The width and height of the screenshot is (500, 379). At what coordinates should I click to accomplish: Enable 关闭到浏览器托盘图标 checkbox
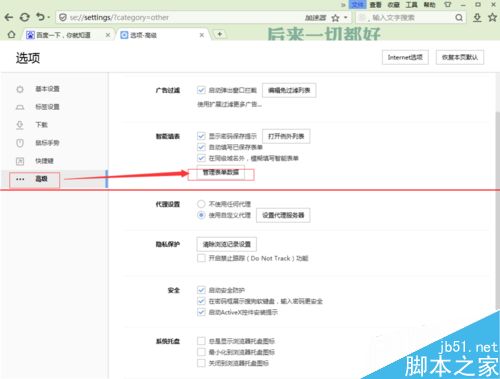click(201, 363)
